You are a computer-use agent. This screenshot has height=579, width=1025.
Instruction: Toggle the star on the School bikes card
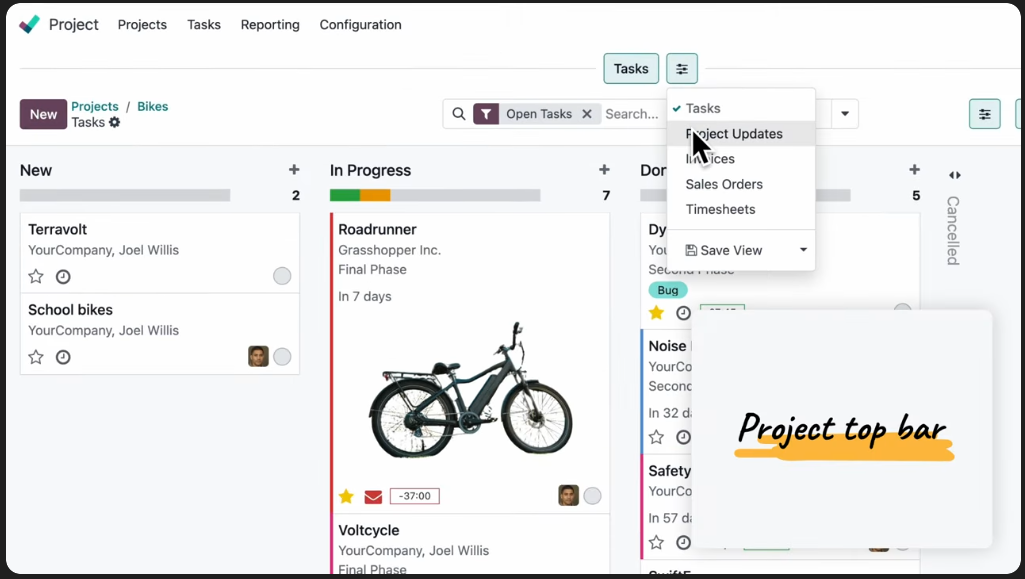36,357
